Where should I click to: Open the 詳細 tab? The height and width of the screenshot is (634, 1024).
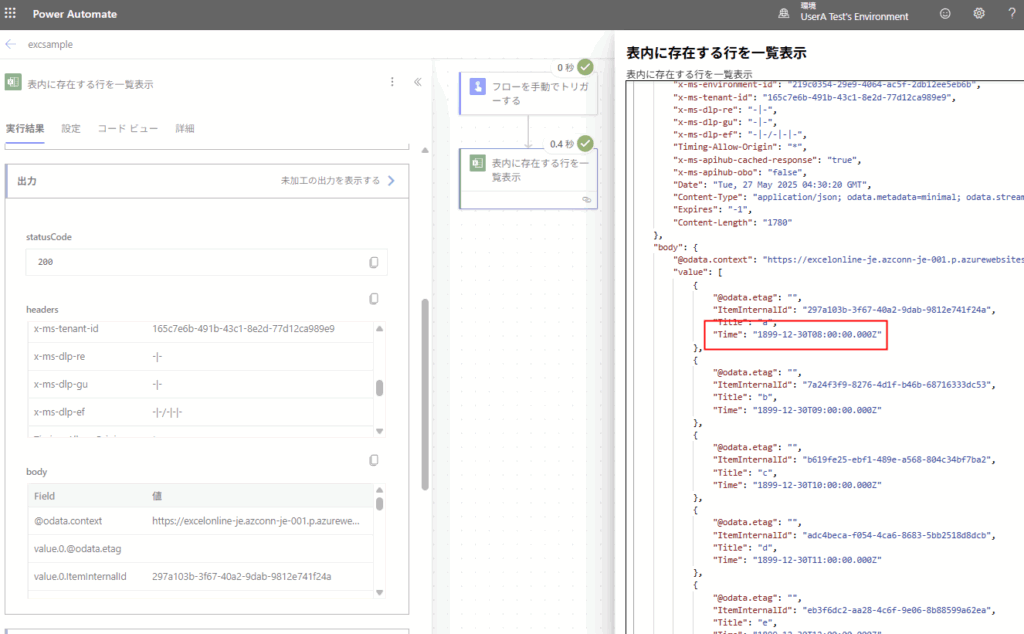point(185,129)
